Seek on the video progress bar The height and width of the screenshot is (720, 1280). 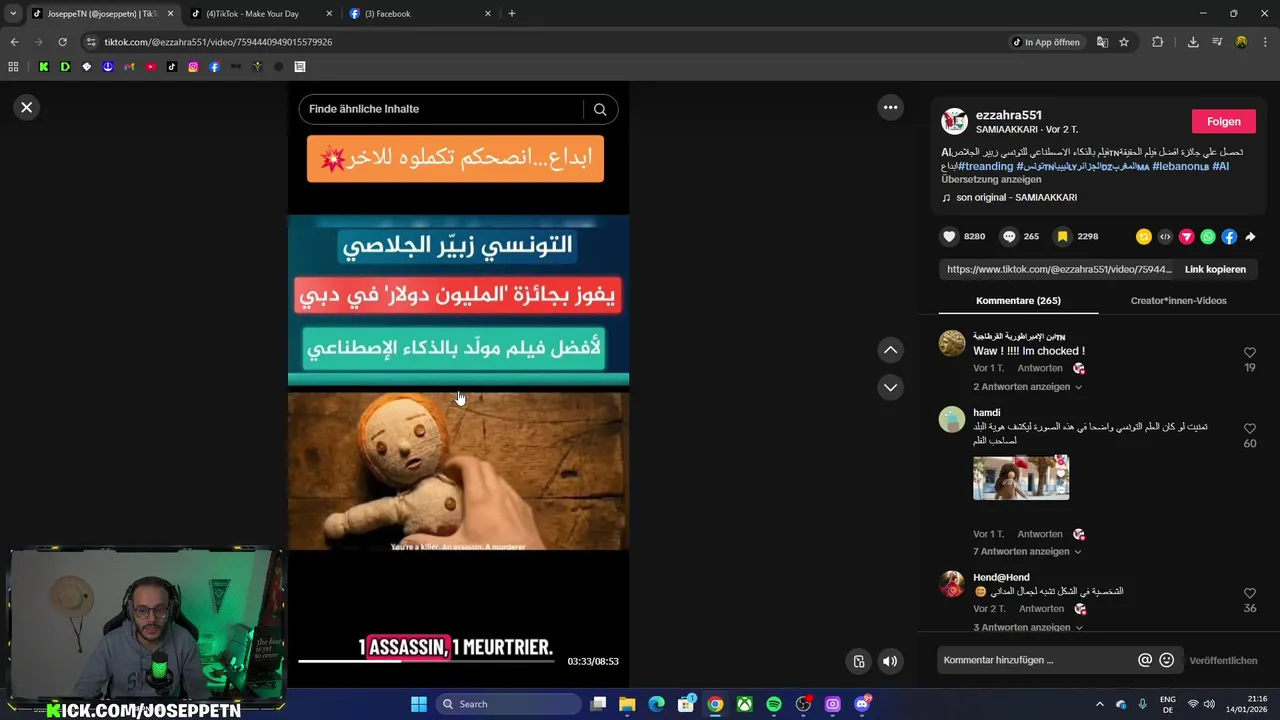coord(426,661)
